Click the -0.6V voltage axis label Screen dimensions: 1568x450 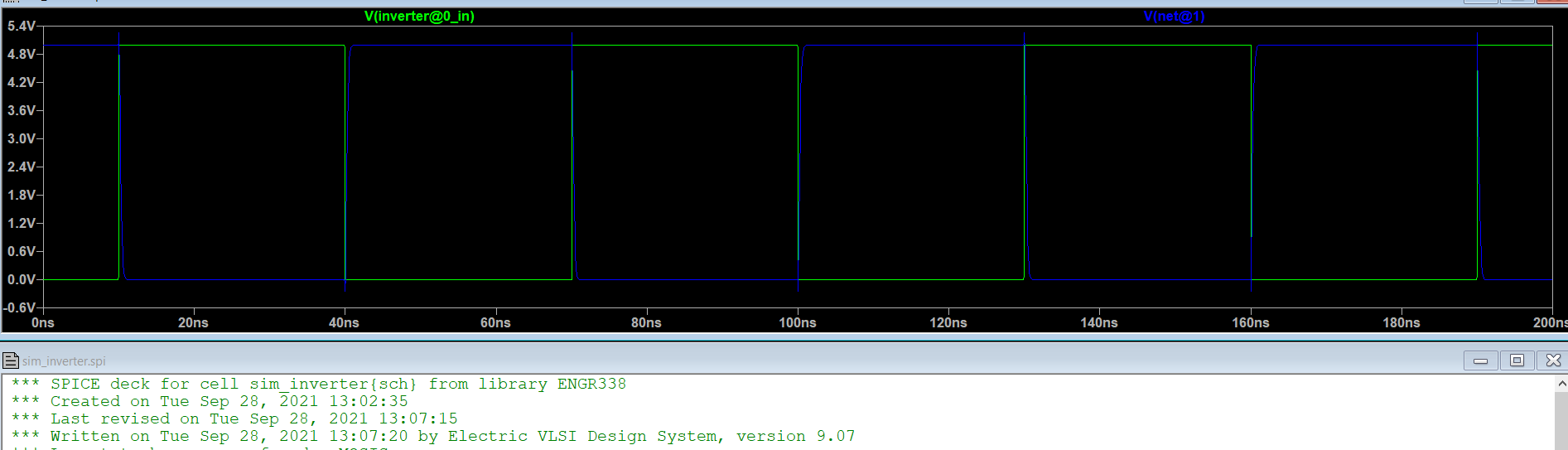pos(20,307)
